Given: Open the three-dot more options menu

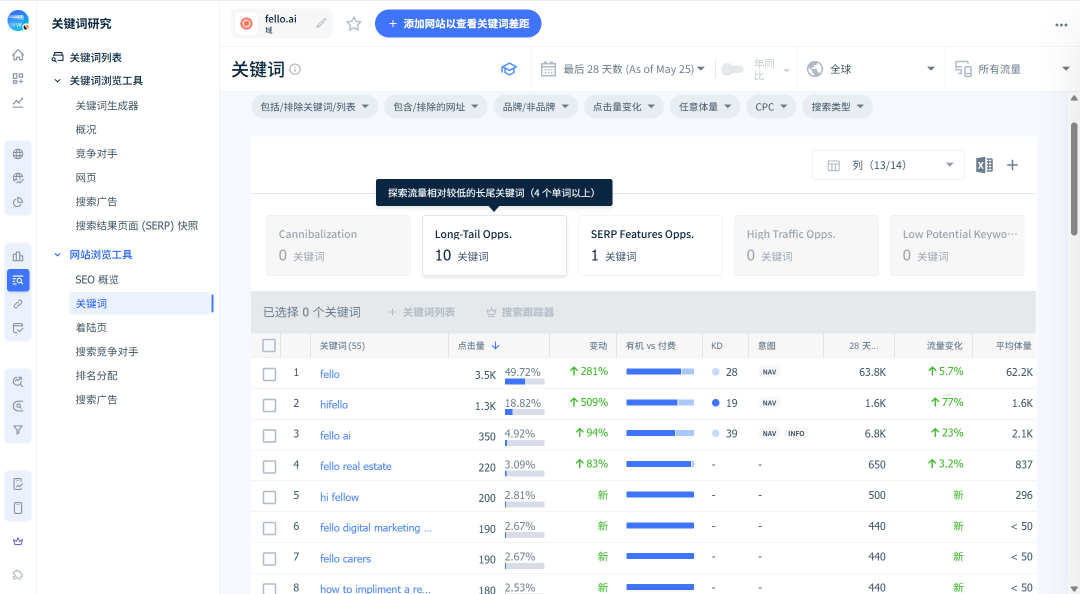Looking at the screenshot, I should coord(1061,25).
